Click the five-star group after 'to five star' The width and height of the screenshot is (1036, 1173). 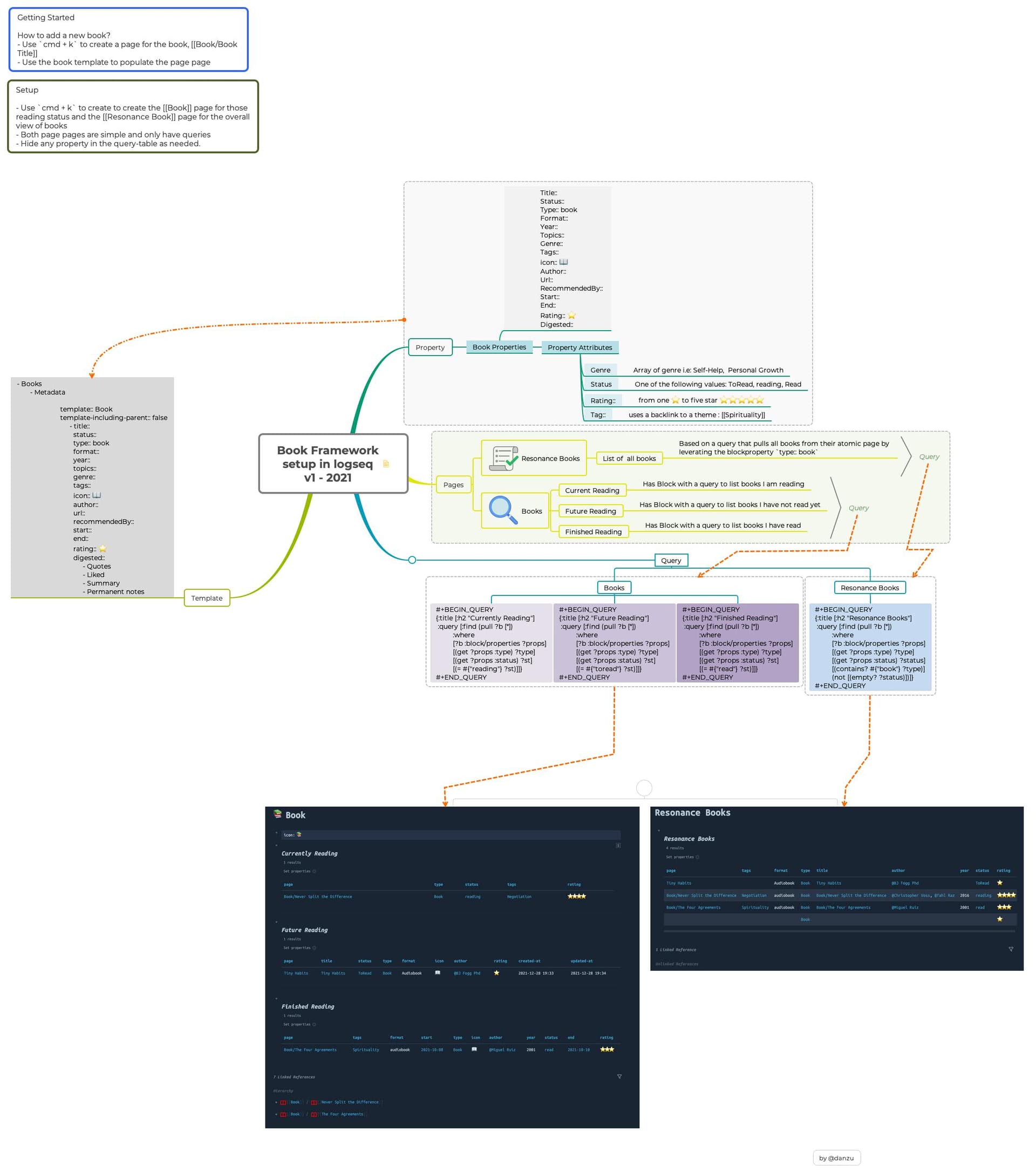[x=741, y=400]
